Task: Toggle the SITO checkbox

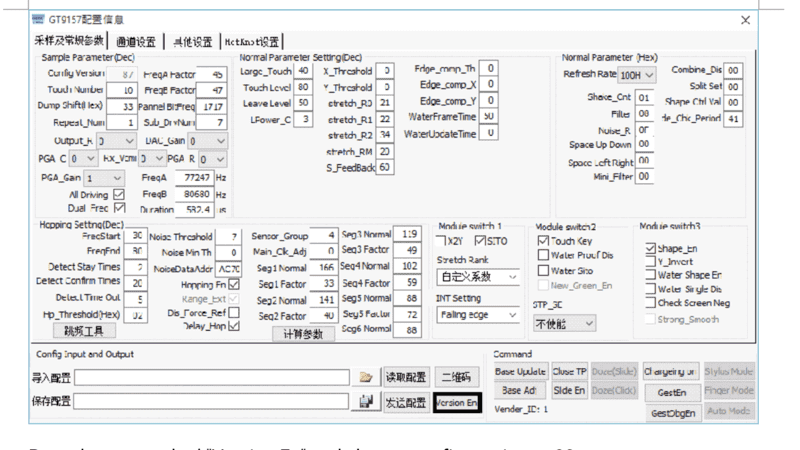Action: pyautogui.click(x=480, y=241)
